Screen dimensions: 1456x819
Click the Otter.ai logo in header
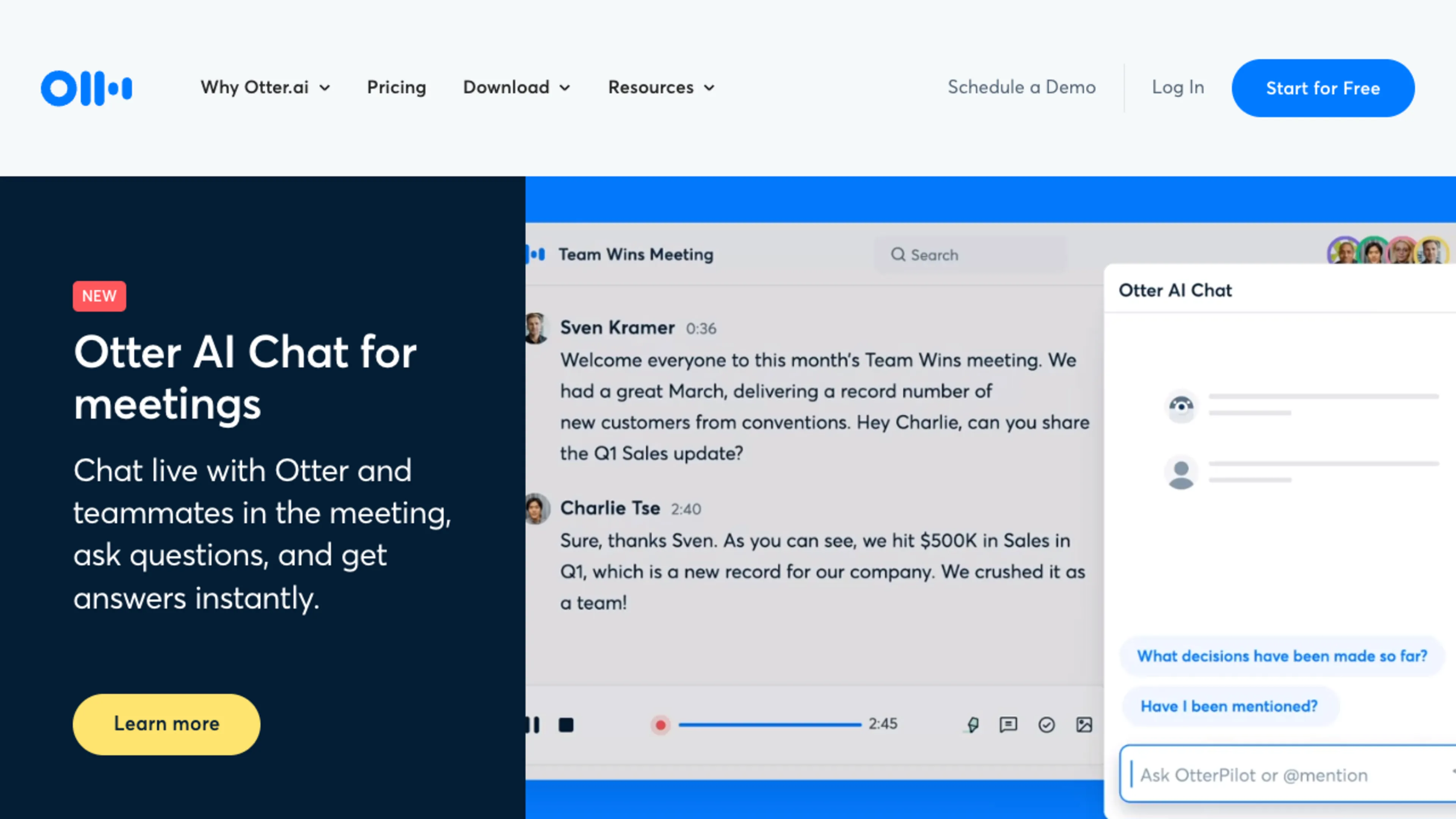click(86, 88)
